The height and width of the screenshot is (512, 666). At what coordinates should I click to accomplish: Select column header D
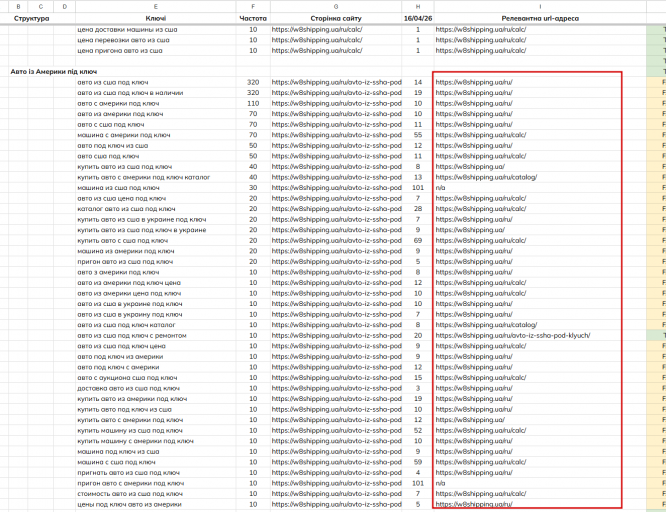pos(65,6)
